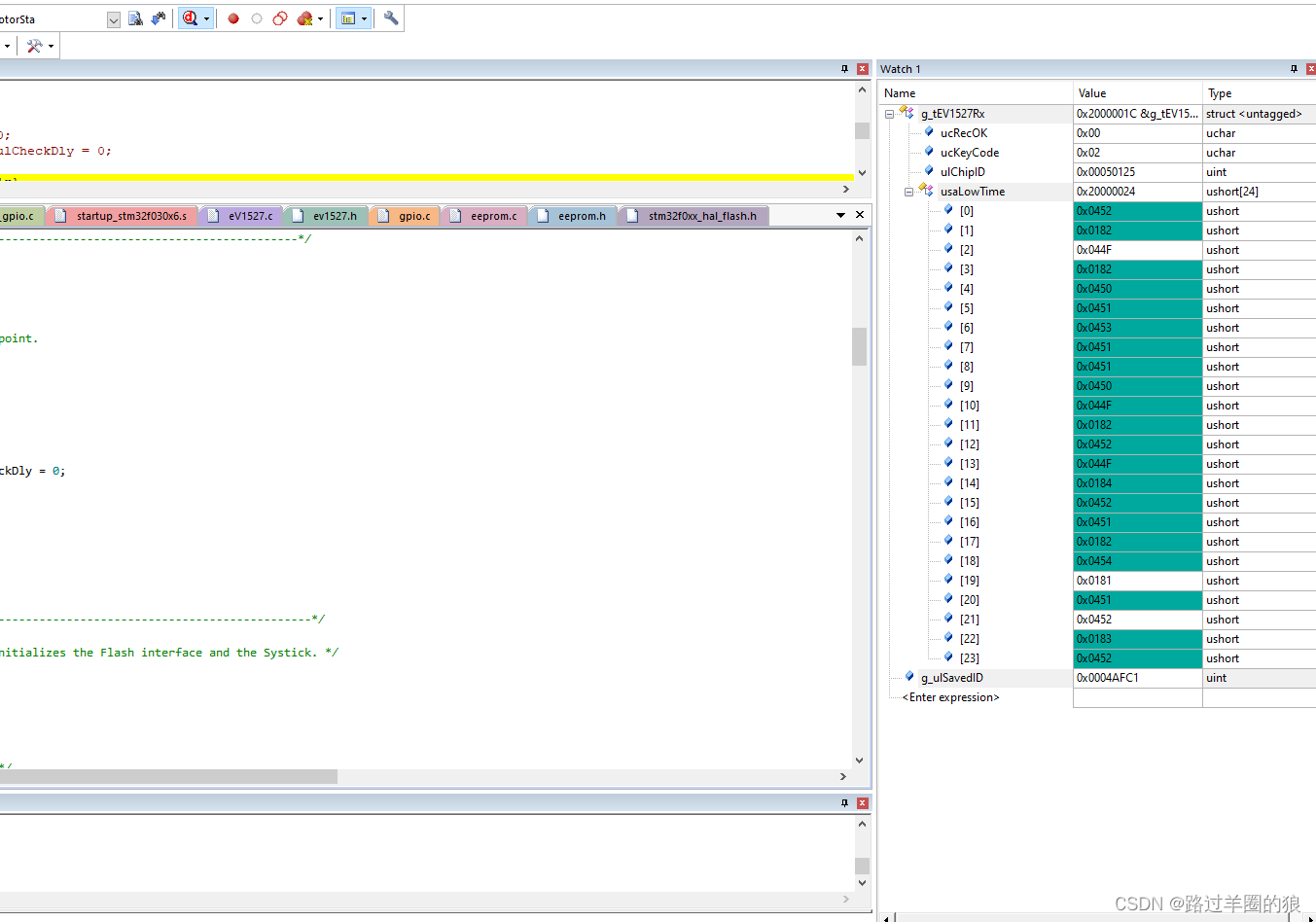Click the incremental find binoculars icon
1316x922 pixels.
pyautogui.click(x=158, y=18)
